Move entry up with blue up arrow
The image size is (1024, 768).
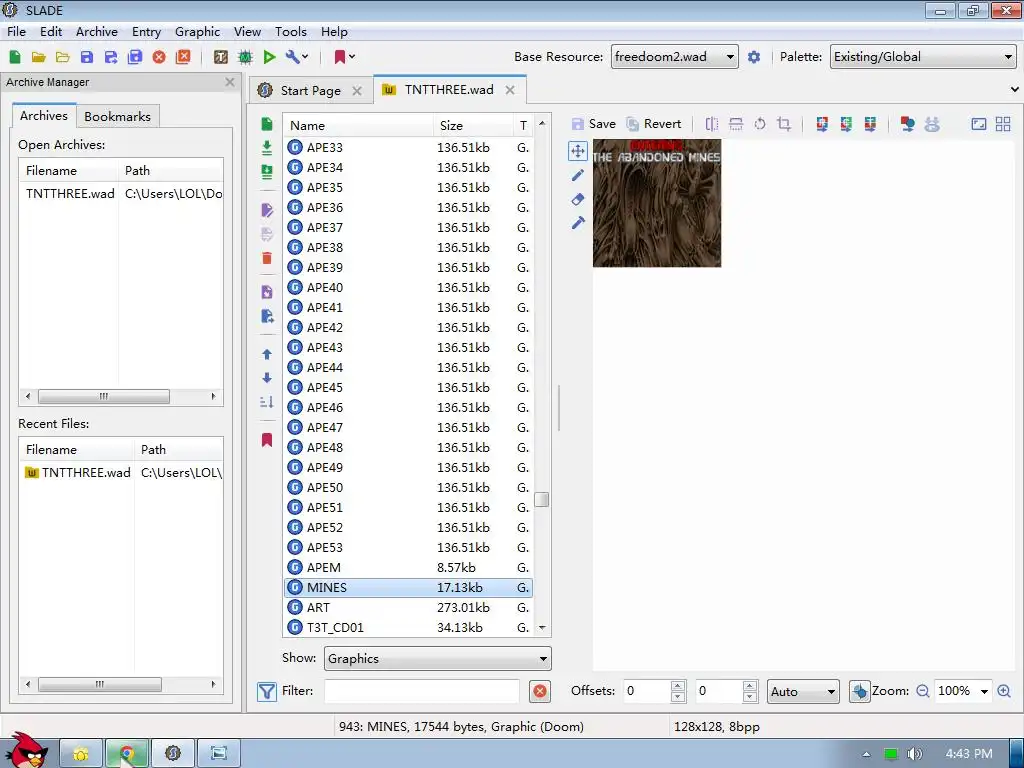coord(266,354)
